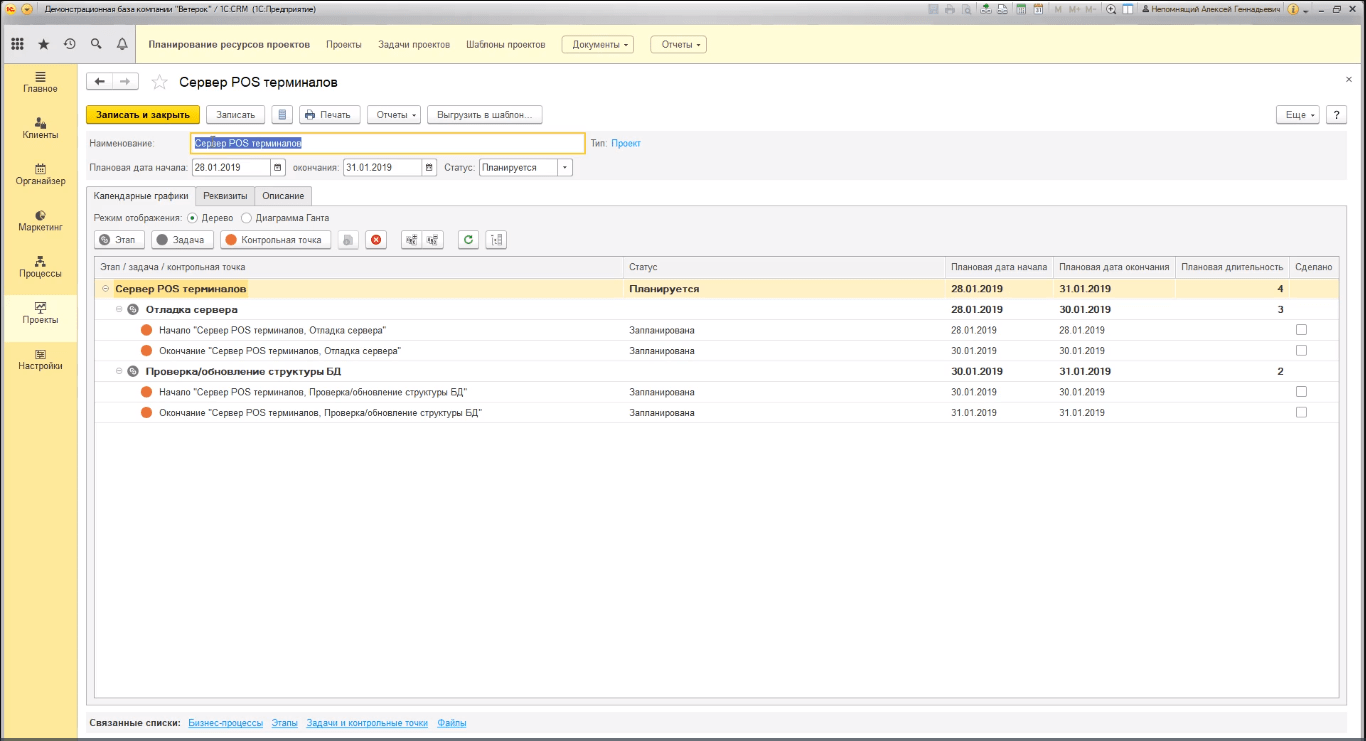Collapse the Сервер POS терминалов root node

coord(106,289)
